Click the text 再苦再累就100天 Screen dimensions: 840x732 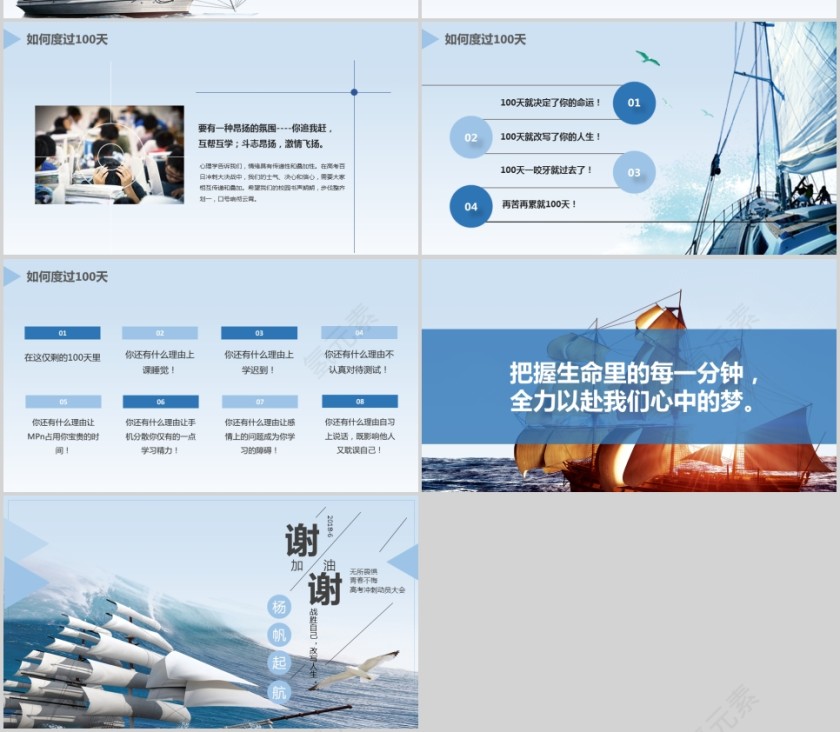click(540, 205)
